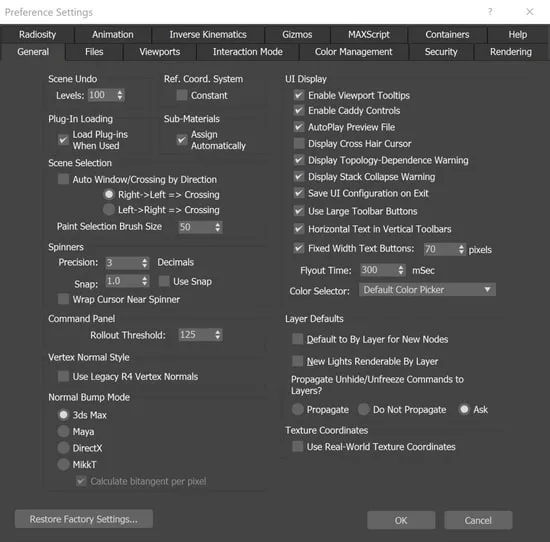550x542 pixels.
Task: Choose Do Not Propagate option
Action: 364,409
